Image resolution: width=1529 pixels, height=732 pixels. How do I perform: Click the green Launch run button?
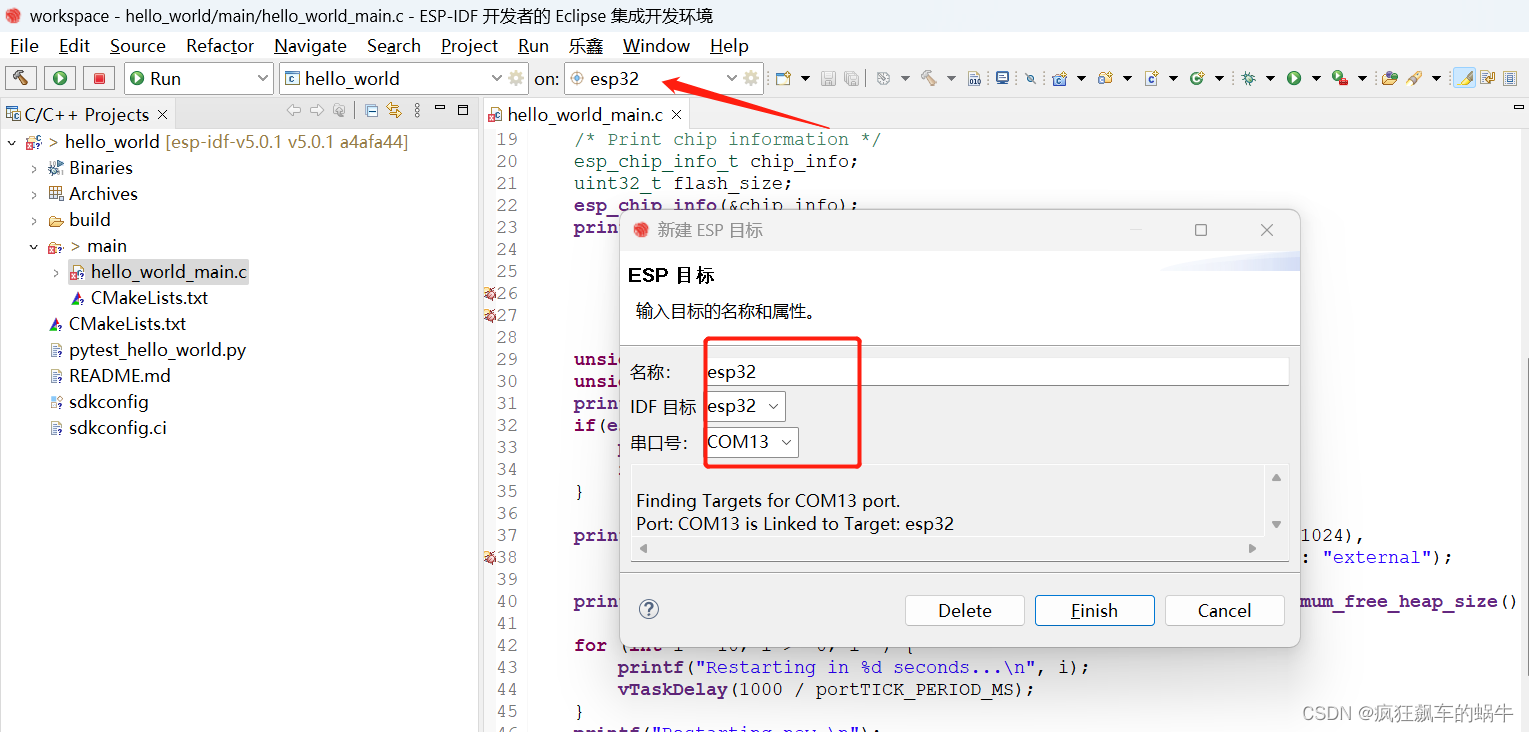(x=59, y=78)
